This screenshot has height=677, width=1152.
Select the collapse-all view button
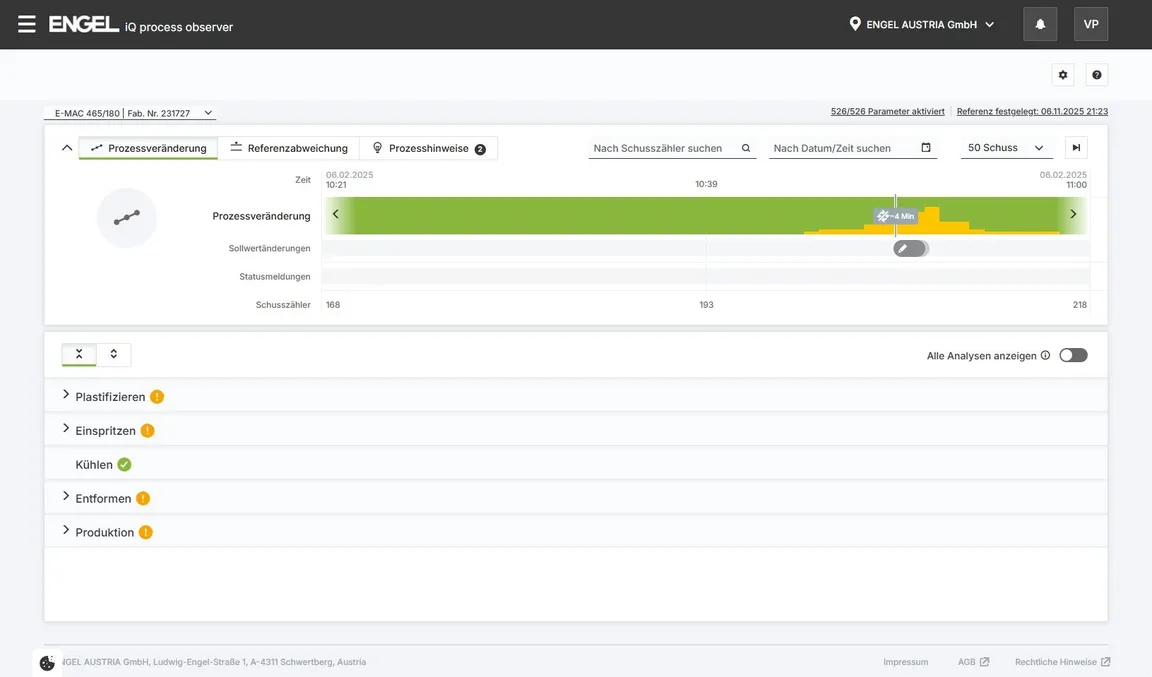pyautogui.click(x=79, y=354)
